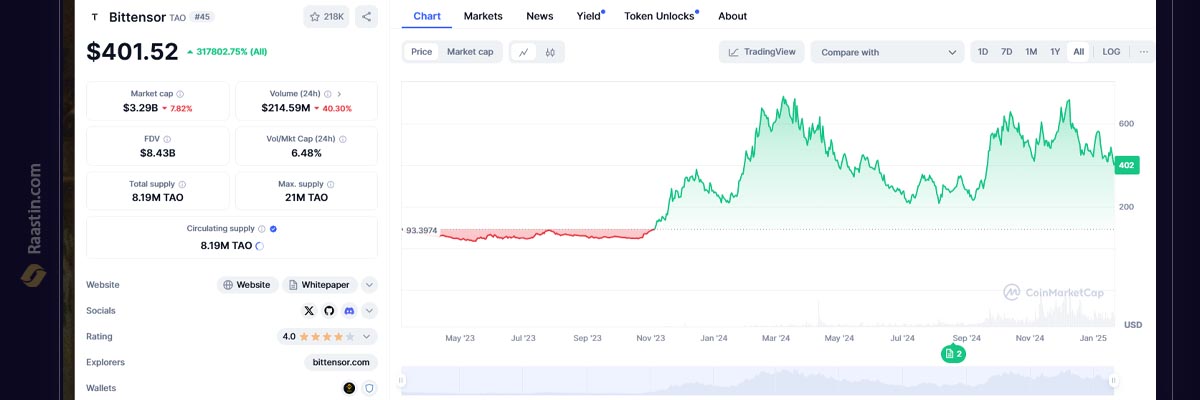Open the TradingView chart button
Image resolution: width=1200 pixels, height=400 pixels.
[x=762, y=52]
